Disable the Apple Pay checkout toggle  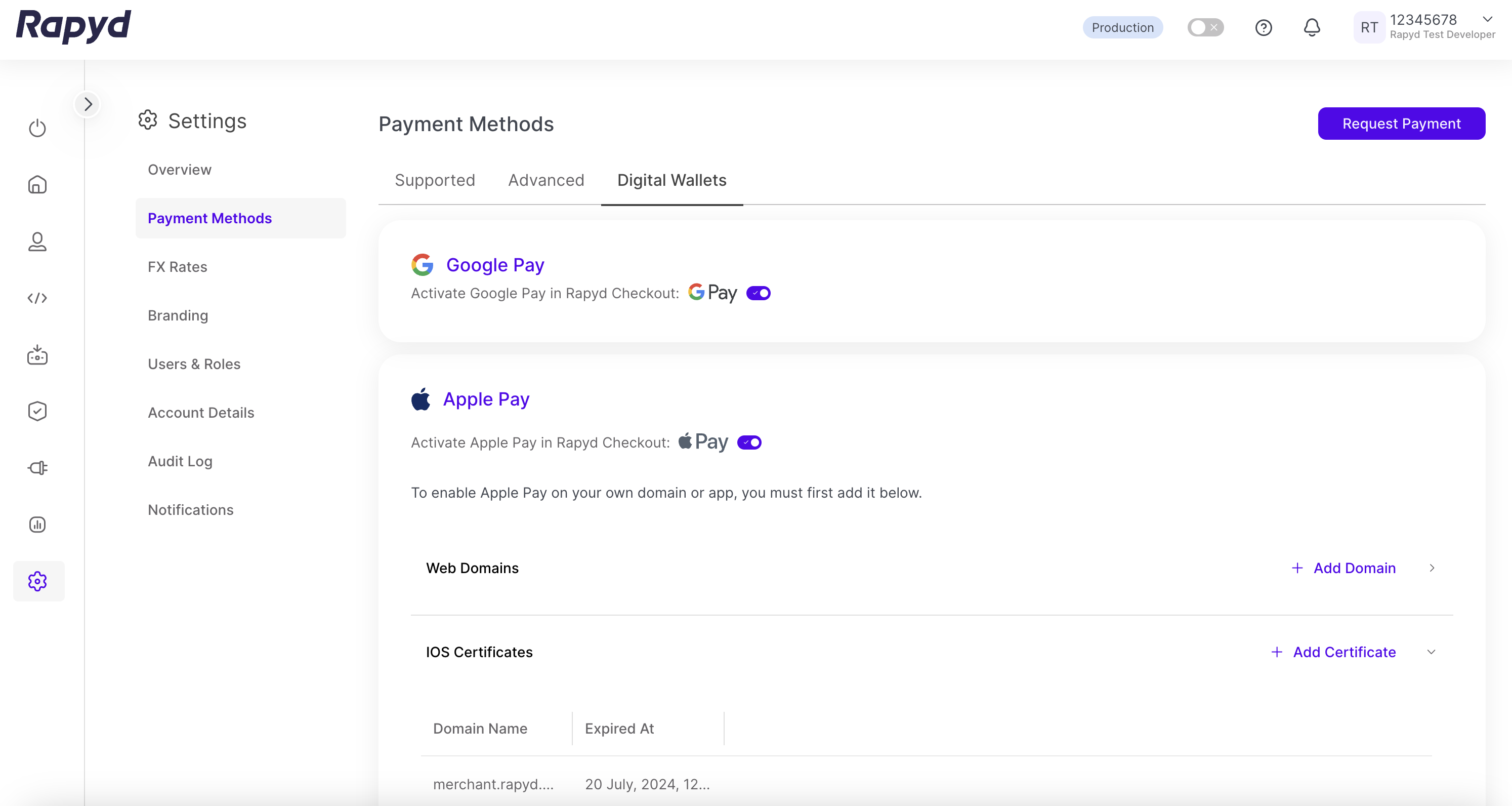[749, 442]
